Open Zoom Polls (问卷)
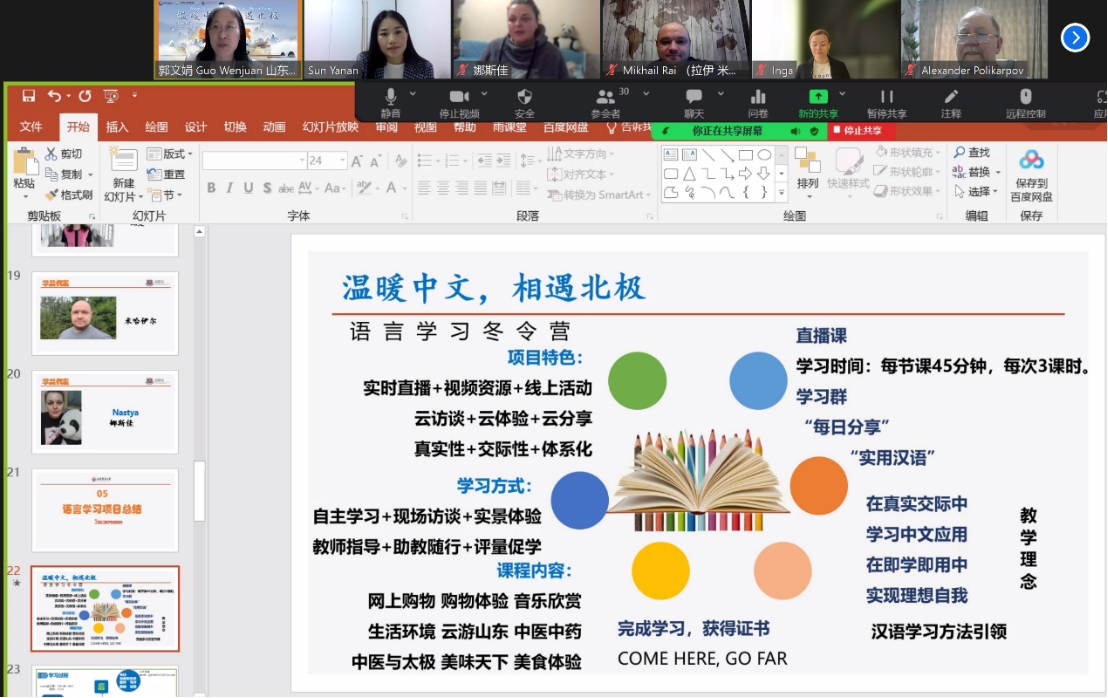The image size is (1108, 698). point(758,102)
